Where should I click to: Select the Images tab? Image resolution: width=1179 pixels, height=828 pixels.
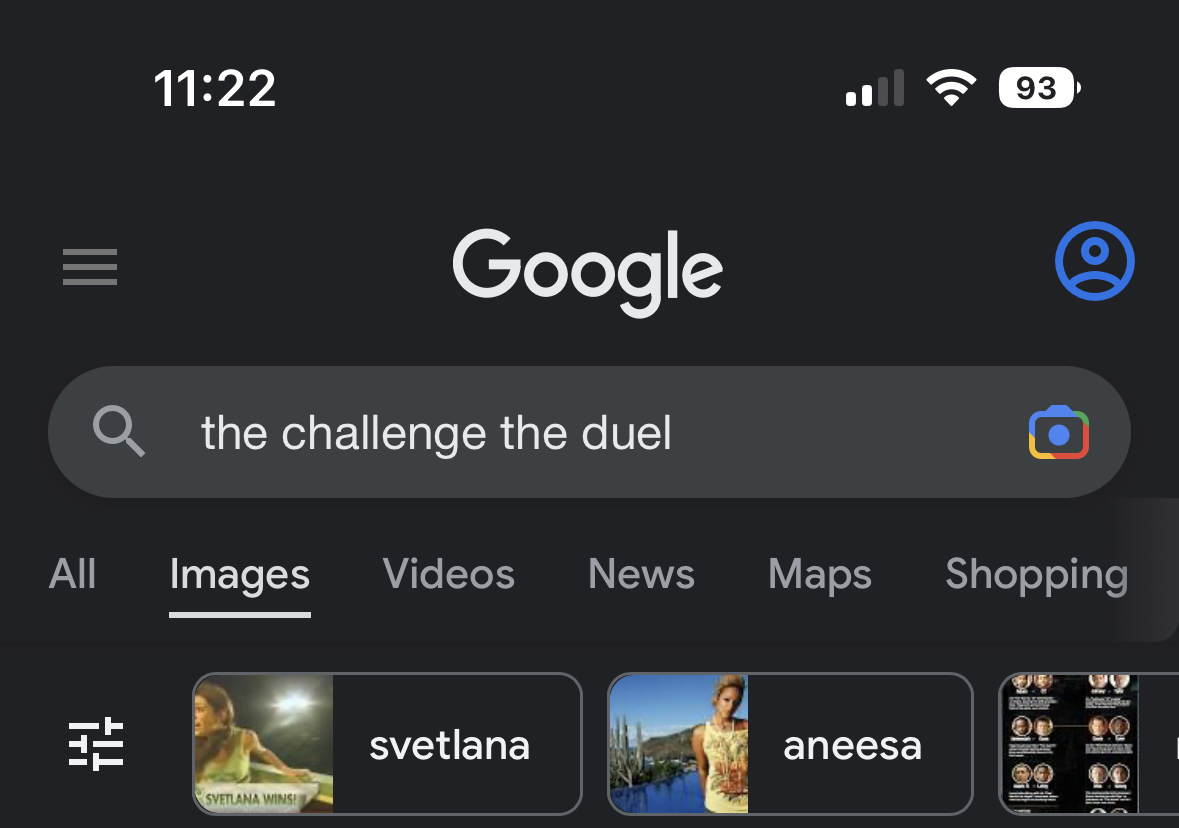pyautogui.click(x=240, y=576)
